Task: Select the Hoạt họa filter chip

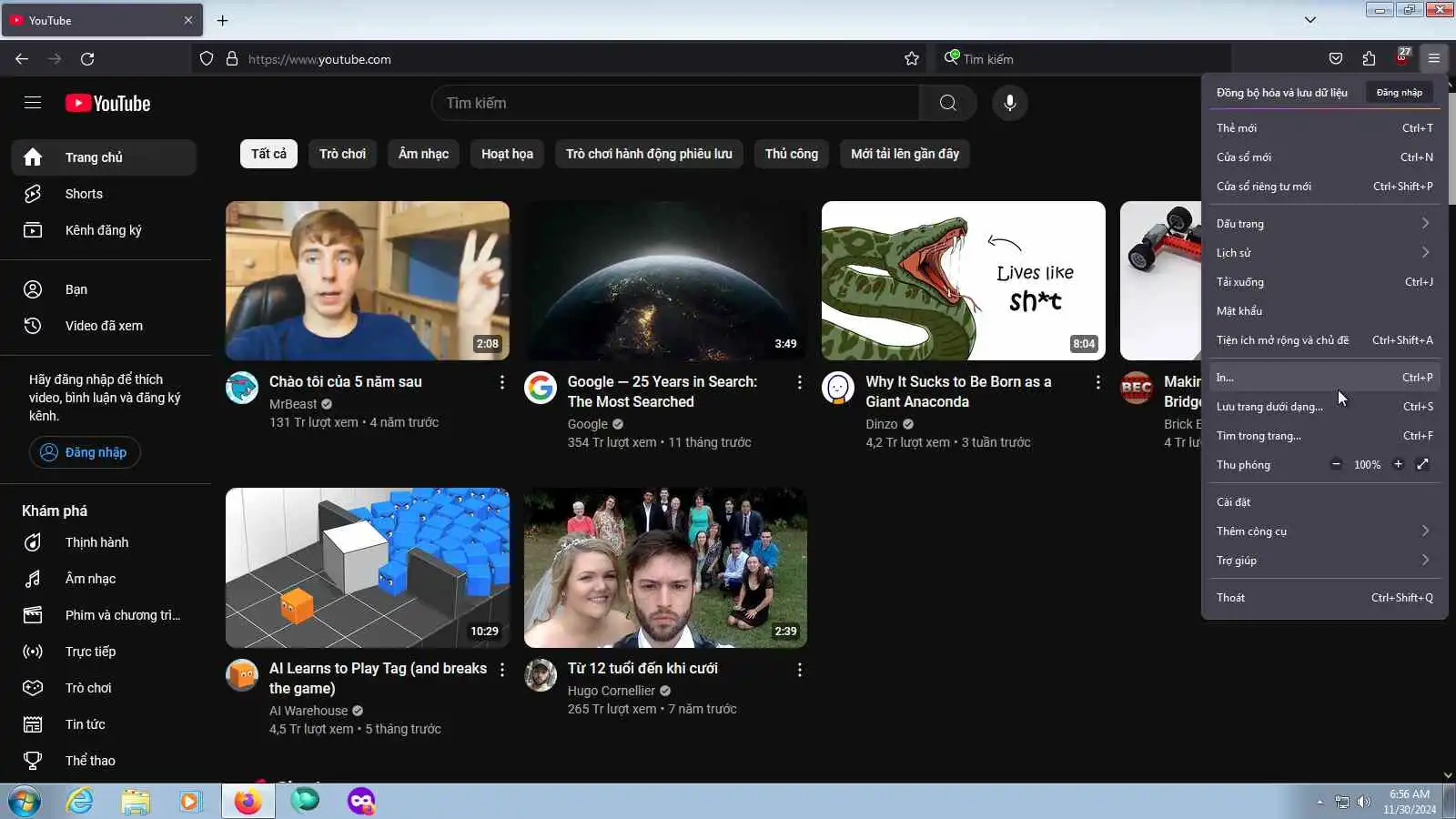Action: 508,154
